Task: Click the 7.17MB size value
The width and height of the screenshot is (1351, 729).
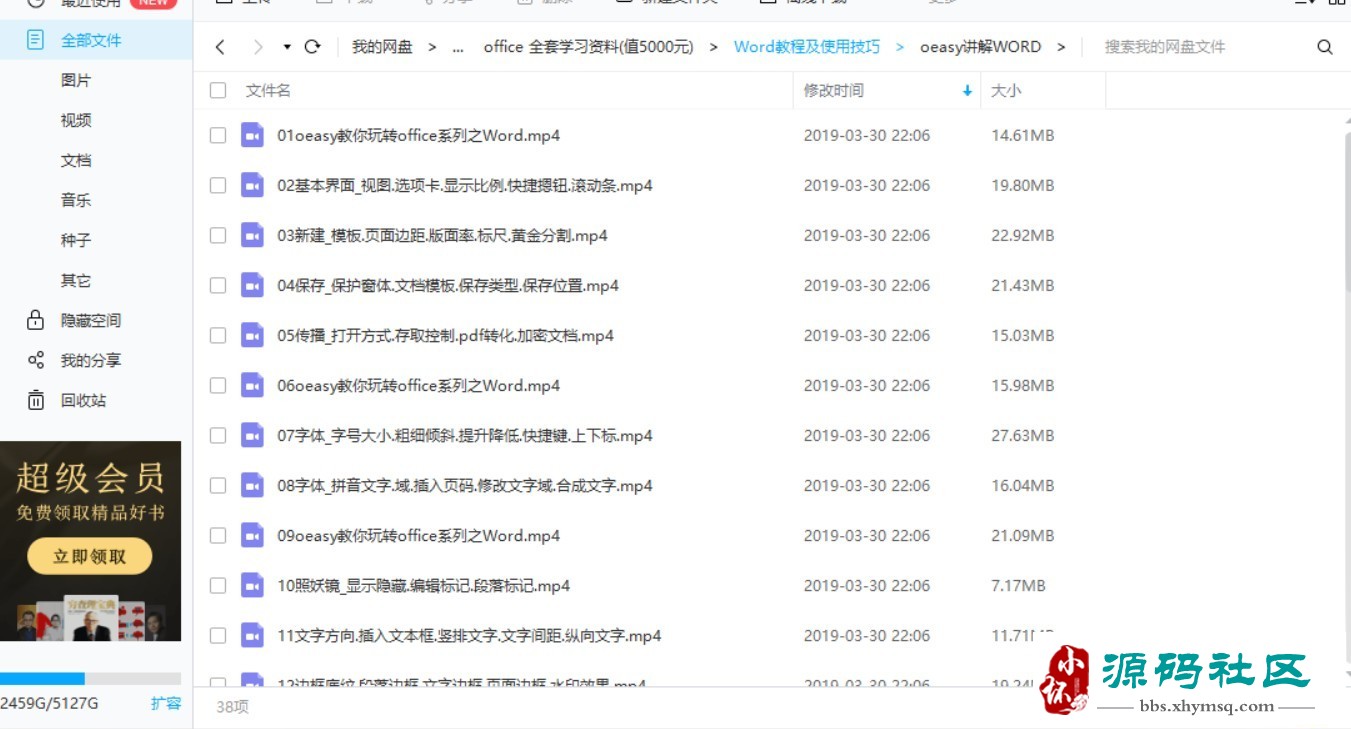Action: [x=1018, y=585]
